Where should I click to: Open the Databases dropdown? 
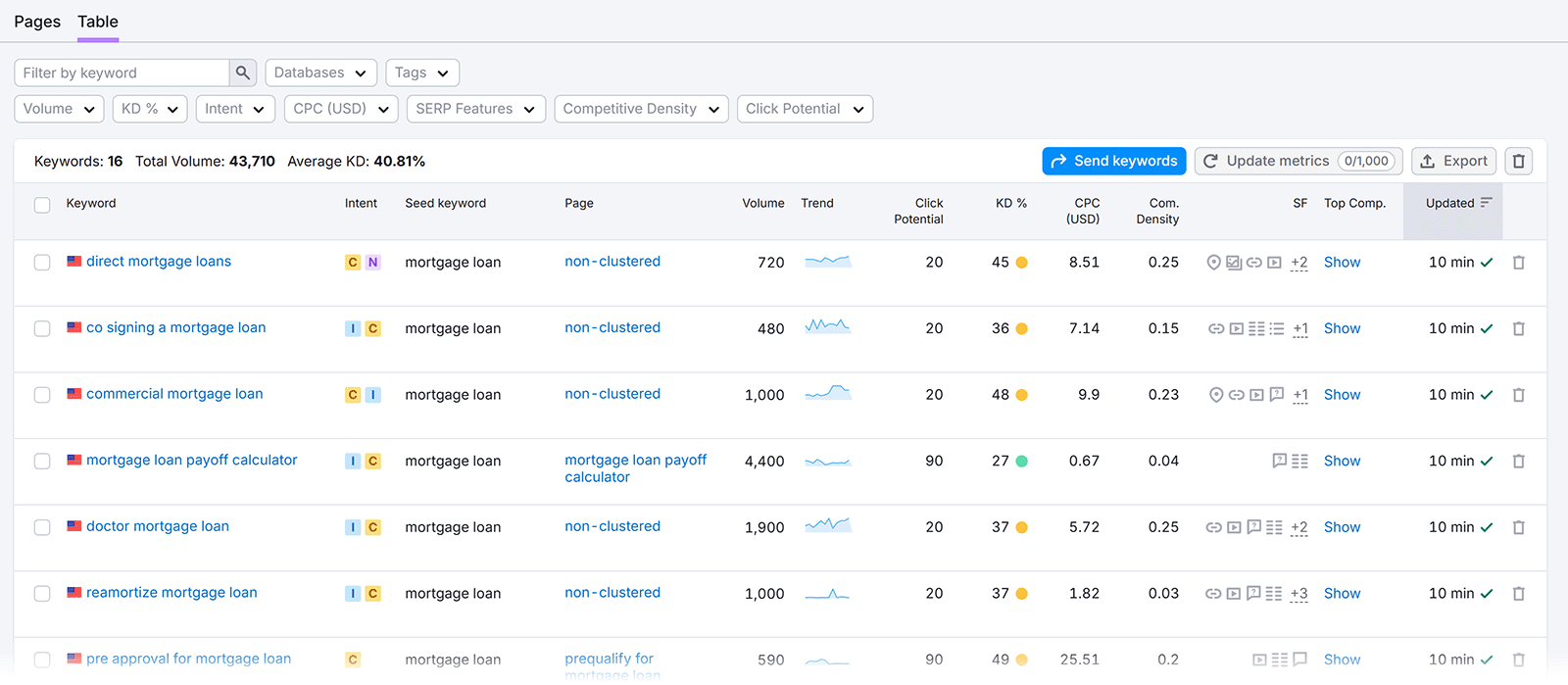[320, 73]
